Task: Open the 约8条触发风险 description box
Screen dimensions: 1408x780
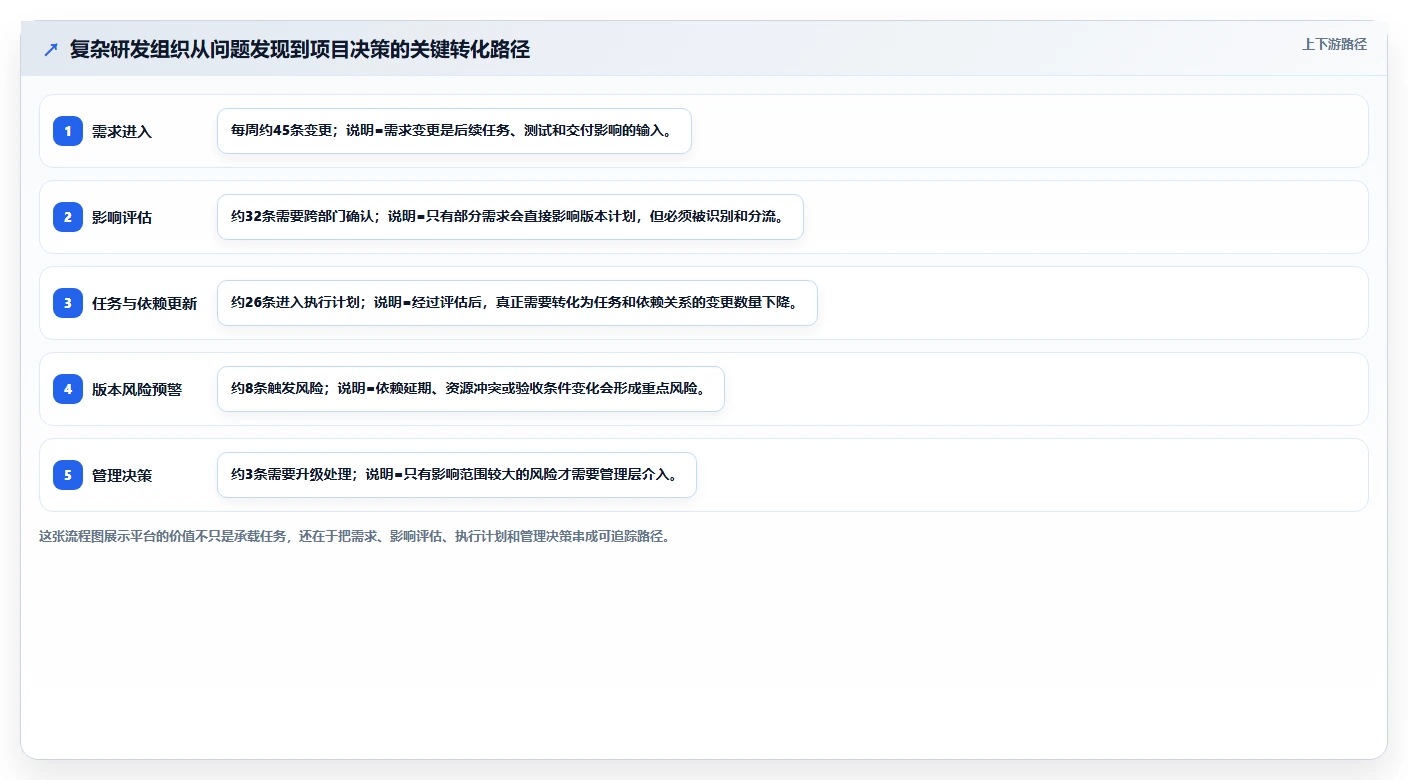Action: tap(470, 389)
